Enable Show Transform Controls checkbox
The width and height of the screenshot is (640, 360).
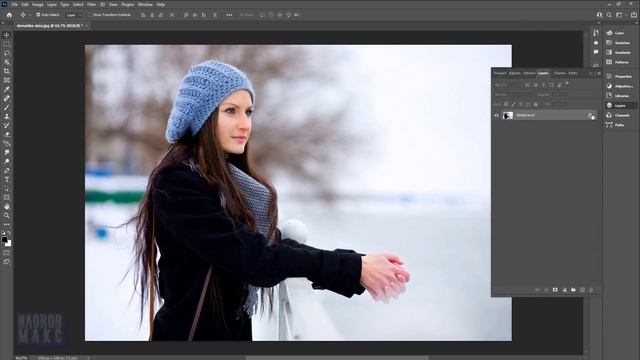click(x=90, y=15)
